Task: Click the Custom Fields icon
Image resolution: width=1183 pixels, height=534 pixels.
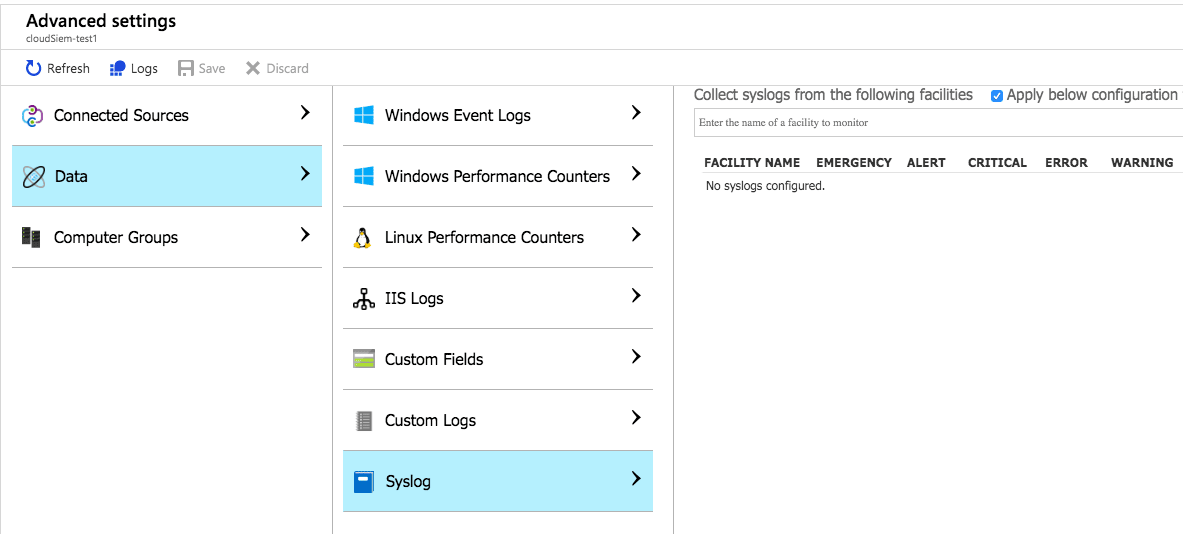Action: coord(364,360)
